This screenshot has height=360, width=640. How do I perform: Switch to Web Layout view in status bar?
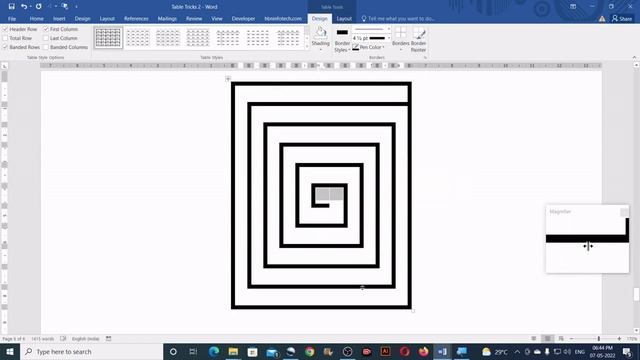pyautogui.click(x=561, y=339)
